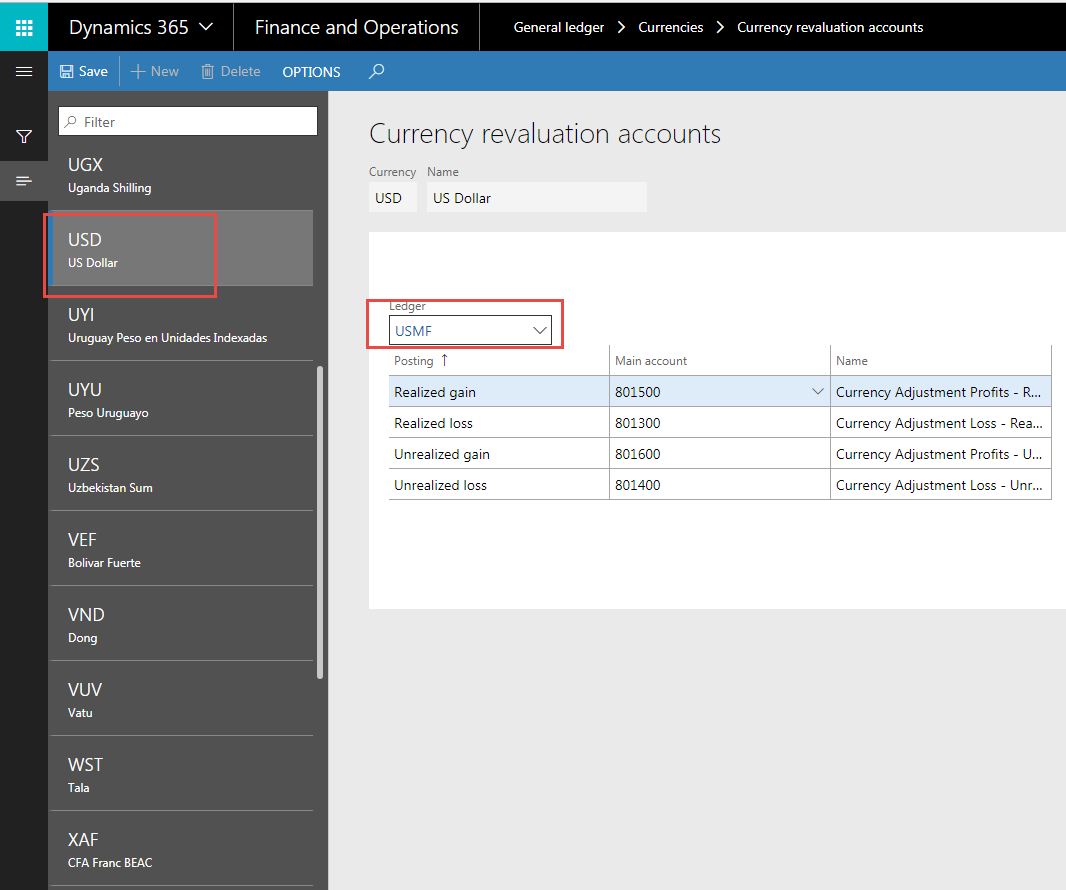Open the search magnifier in action bar
Screen dimensions: 1066x890
click(376, 72)
